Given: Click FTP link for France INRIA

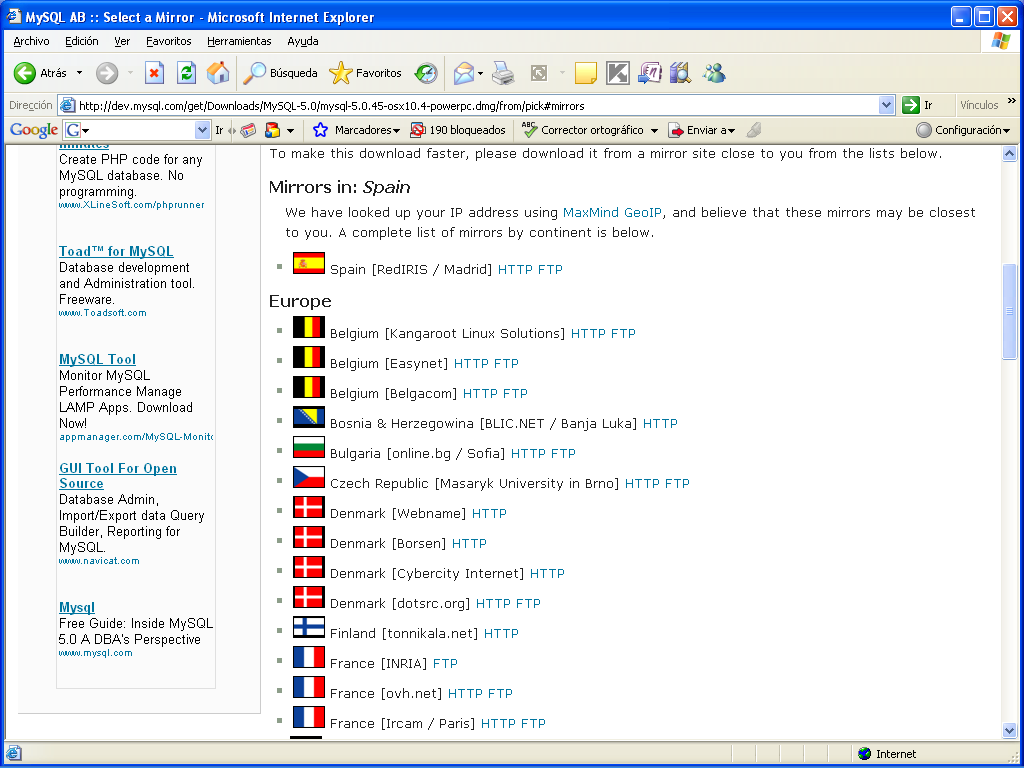Looking at the screenshot, I should click(445, 664).
